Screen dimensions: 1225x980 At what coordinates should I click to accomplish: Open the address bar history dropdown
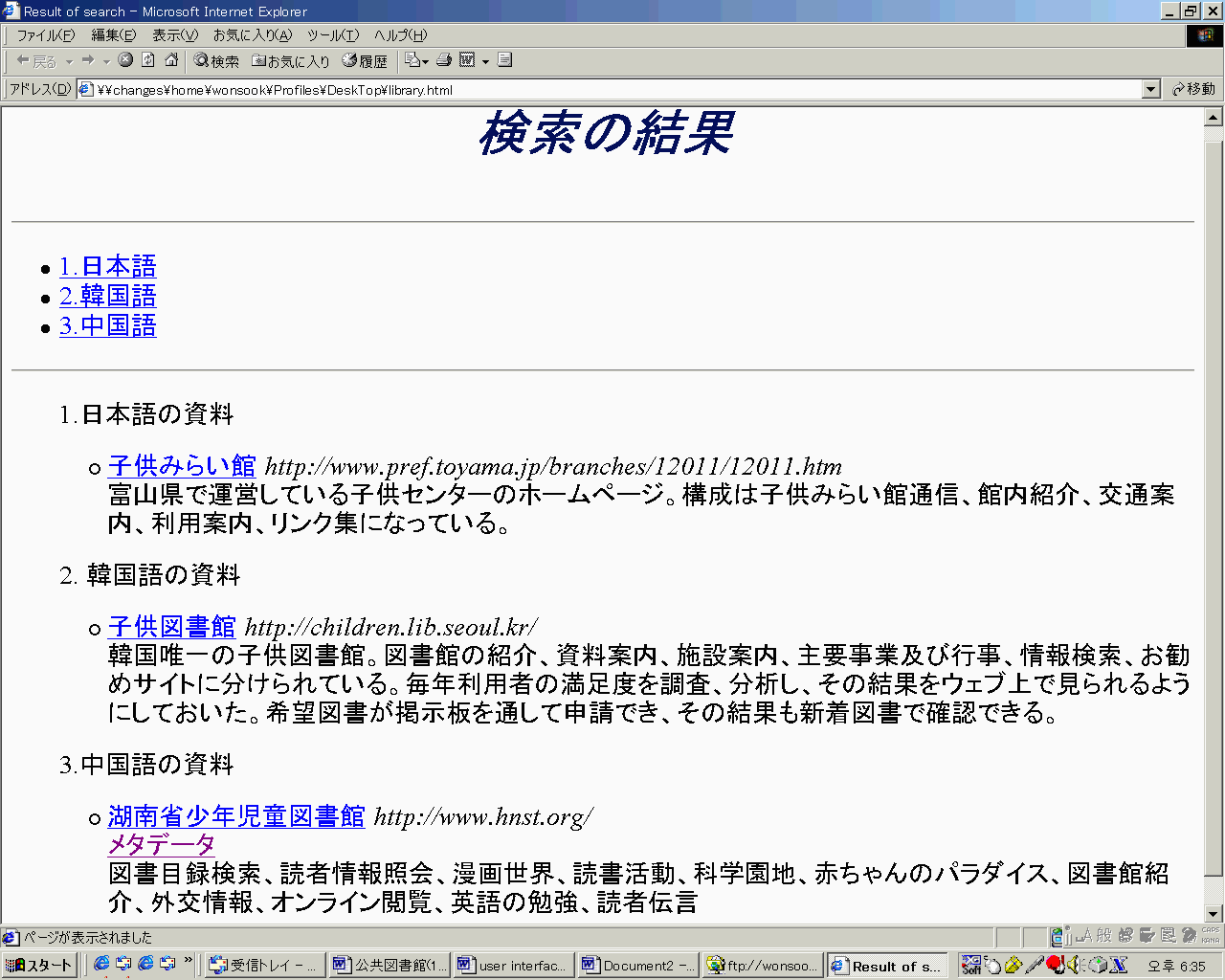(1152, 88)
